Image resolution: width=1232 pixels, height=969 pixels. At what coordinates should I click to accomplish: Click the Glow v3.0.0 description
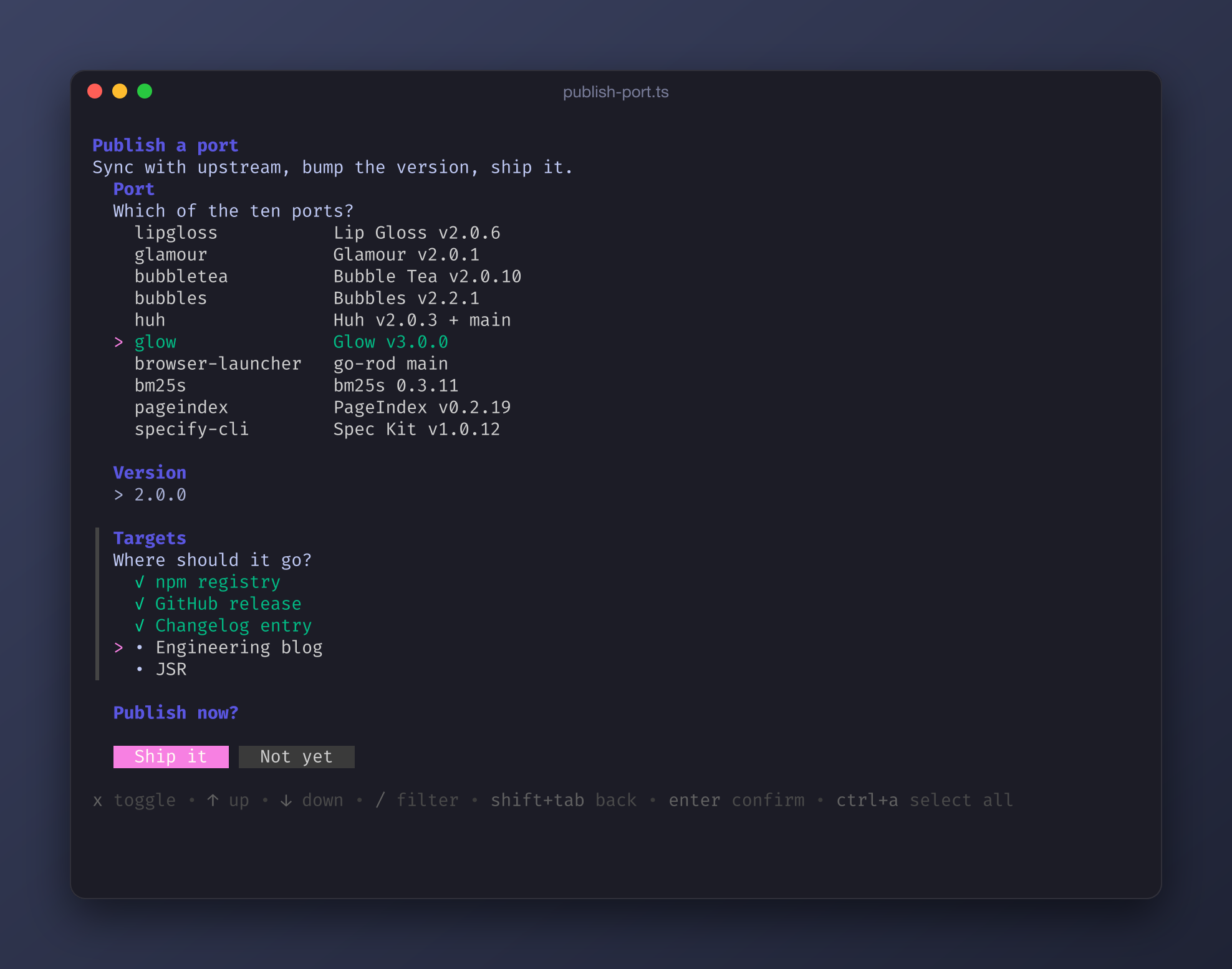pos(391,342)
